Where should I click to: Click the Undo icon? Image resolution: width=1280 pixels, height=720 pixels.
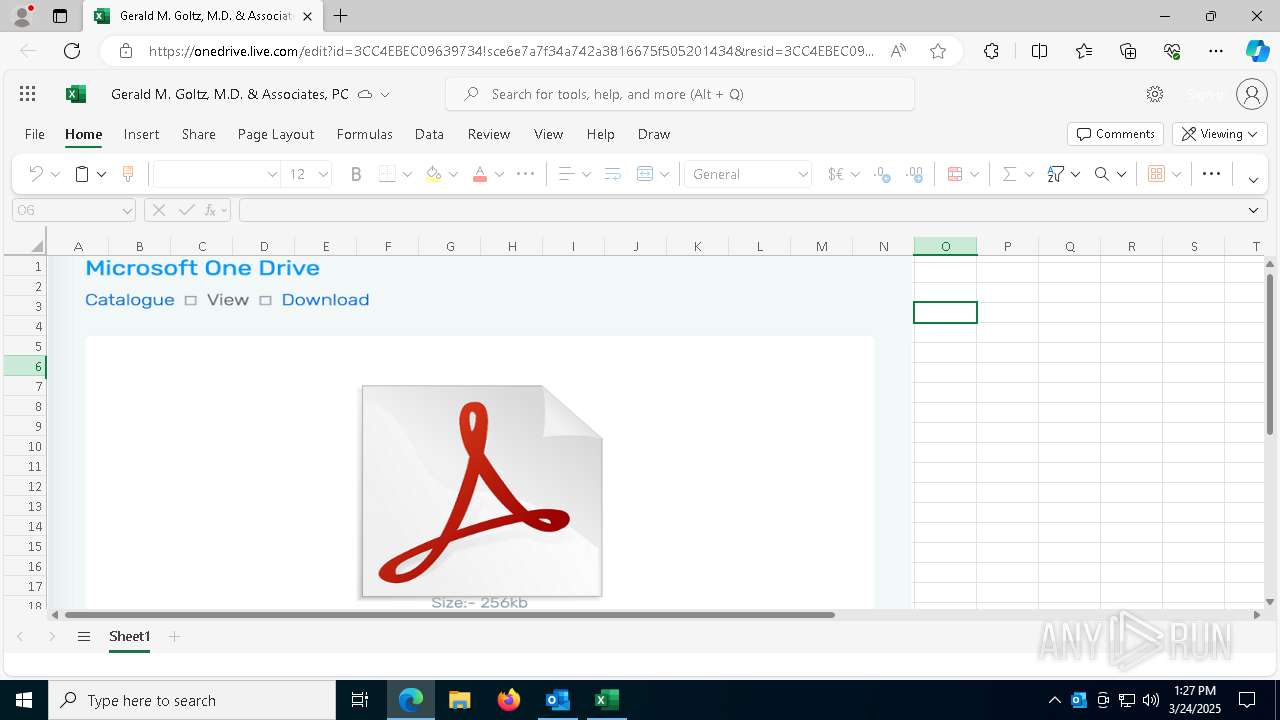[36, 174]
